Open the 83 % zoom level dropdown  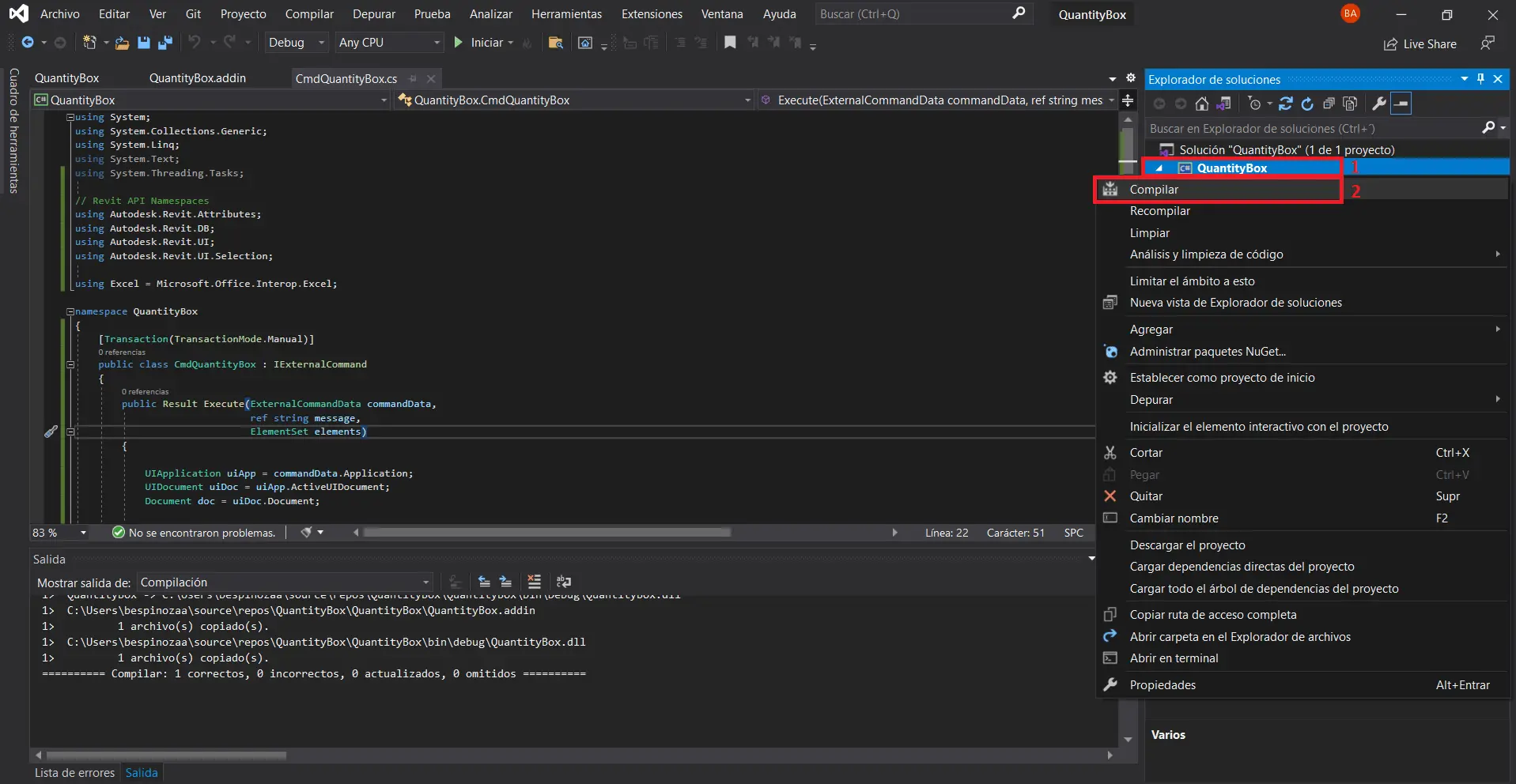click(x=59, y=533)
